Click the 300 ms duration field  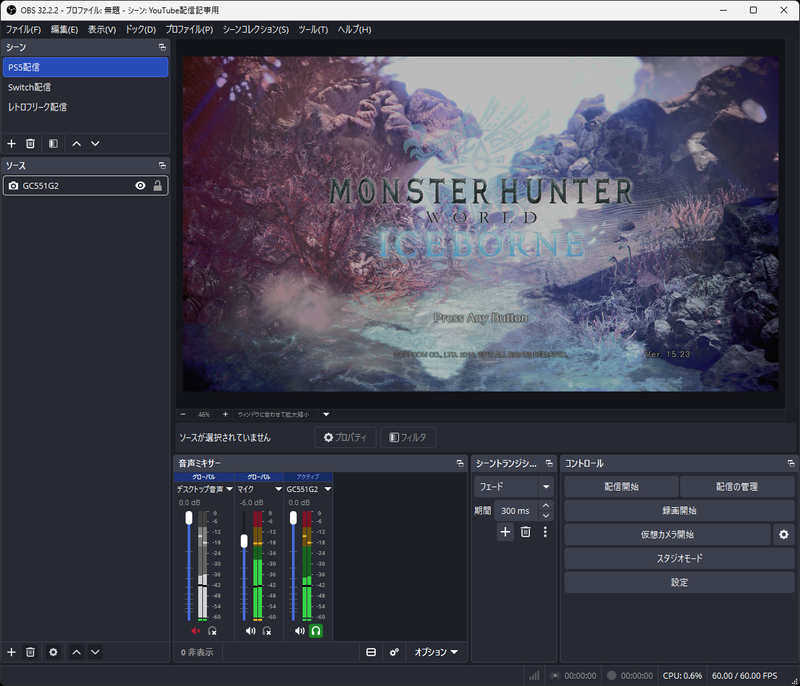pos(516,511)
